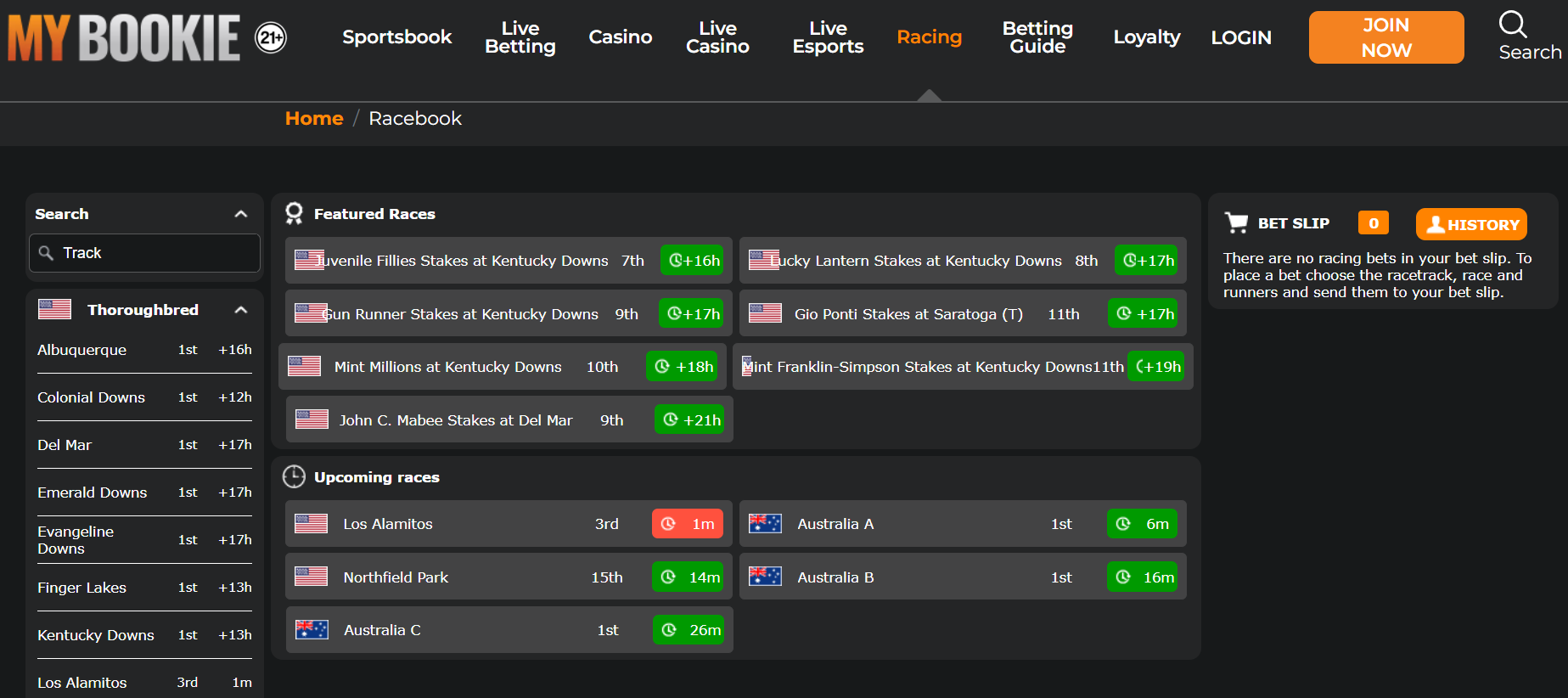
Task: Click the Thoroughbred US flag icon
Action: coord(54,309)
